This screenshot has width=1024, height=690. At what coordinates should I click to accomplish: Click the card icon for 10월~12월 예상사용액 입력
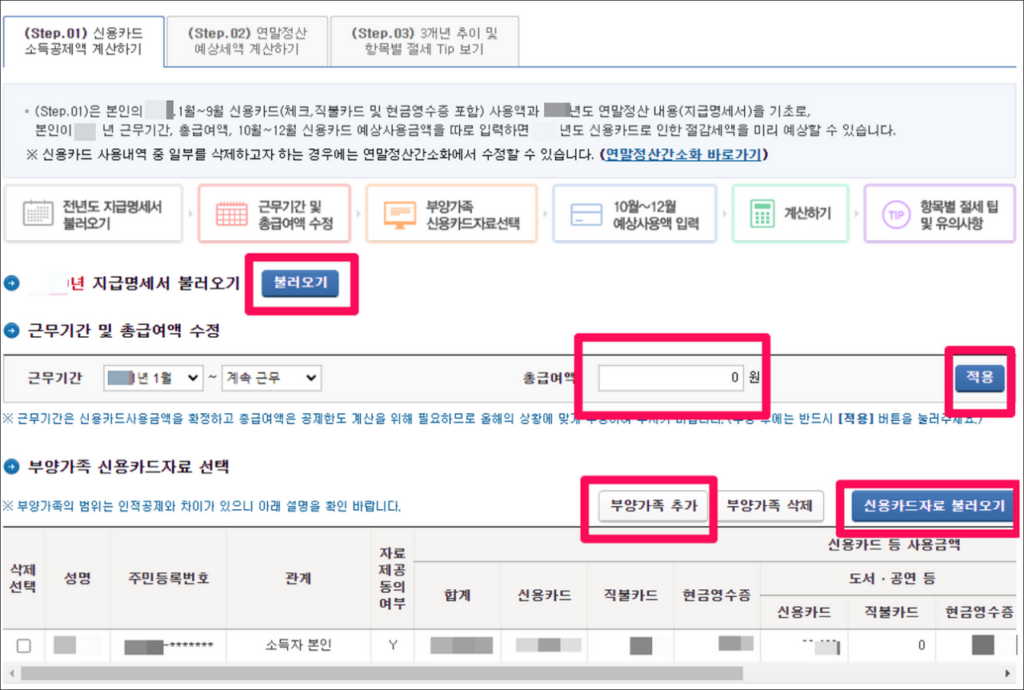[586, 214]
